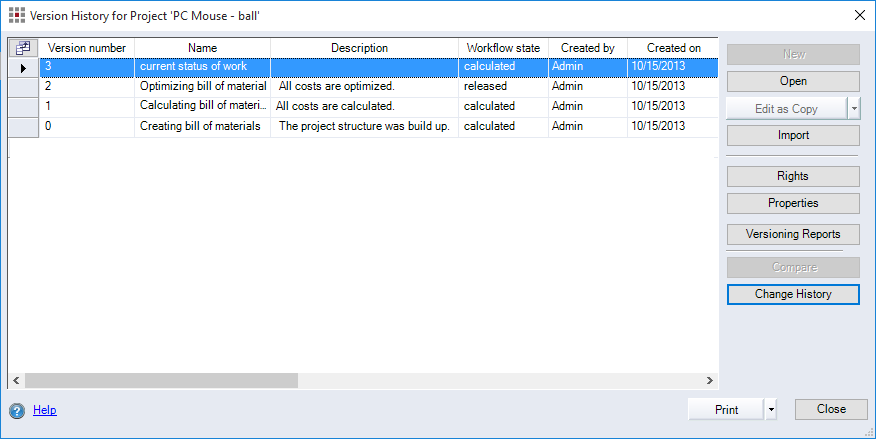Click the row indicator arrow for version 3
876x439 pixels.
(x=23, y=67)
